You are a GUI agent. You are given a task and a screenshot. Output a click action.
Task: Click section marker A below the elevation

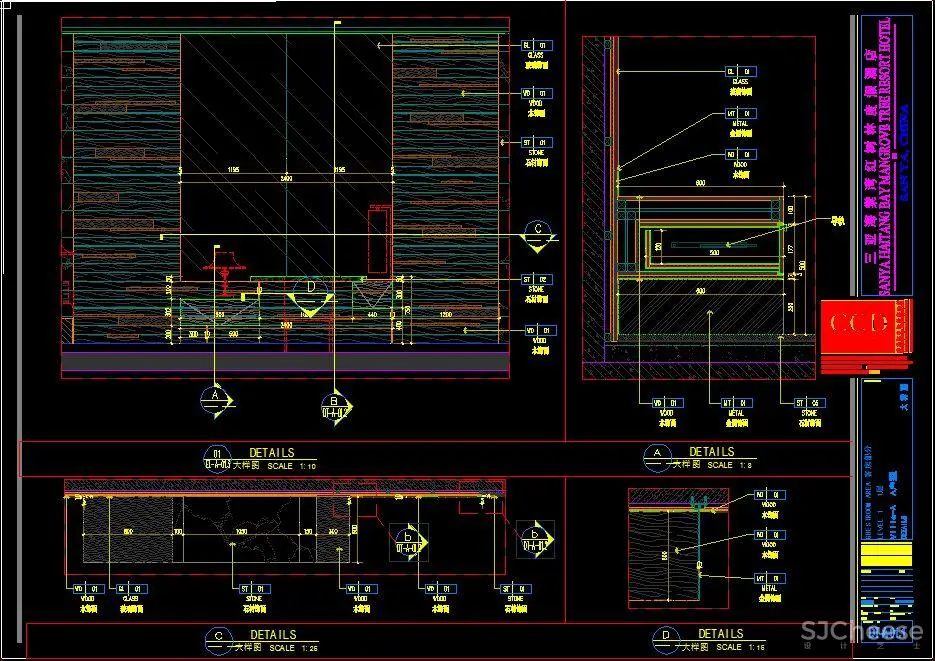pos(215,399)
